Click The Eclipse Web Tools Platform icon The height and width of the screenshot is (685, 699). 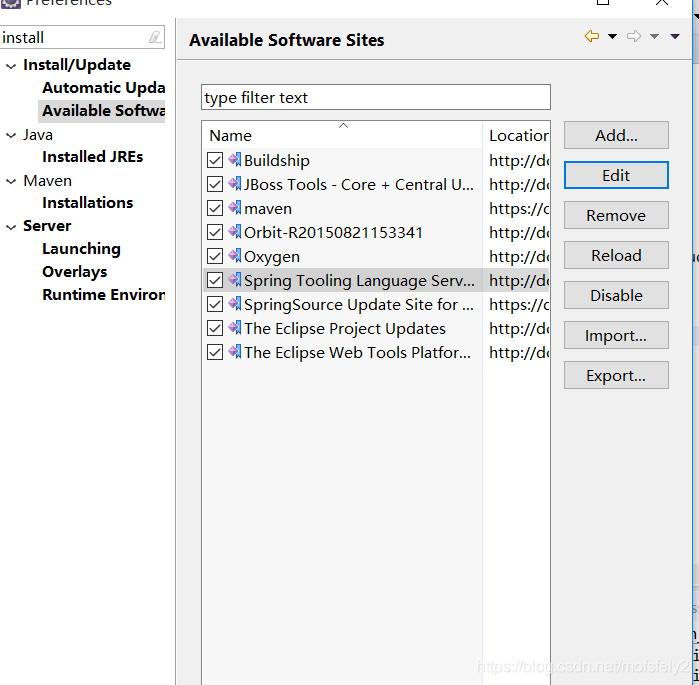(235, 352)
